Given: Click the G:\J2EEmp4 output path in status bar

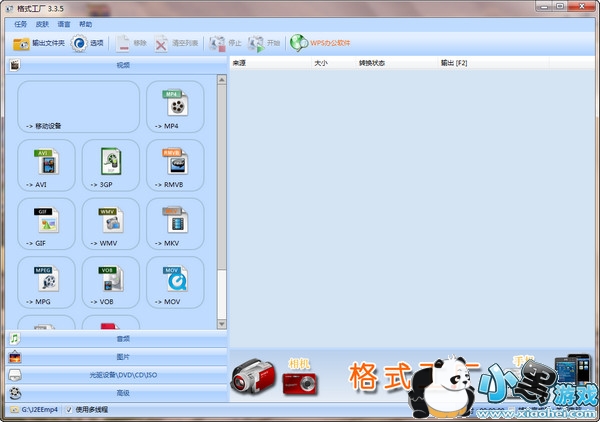Looking at the screenshot, I should pyautogui.click(x=38, y=410).
